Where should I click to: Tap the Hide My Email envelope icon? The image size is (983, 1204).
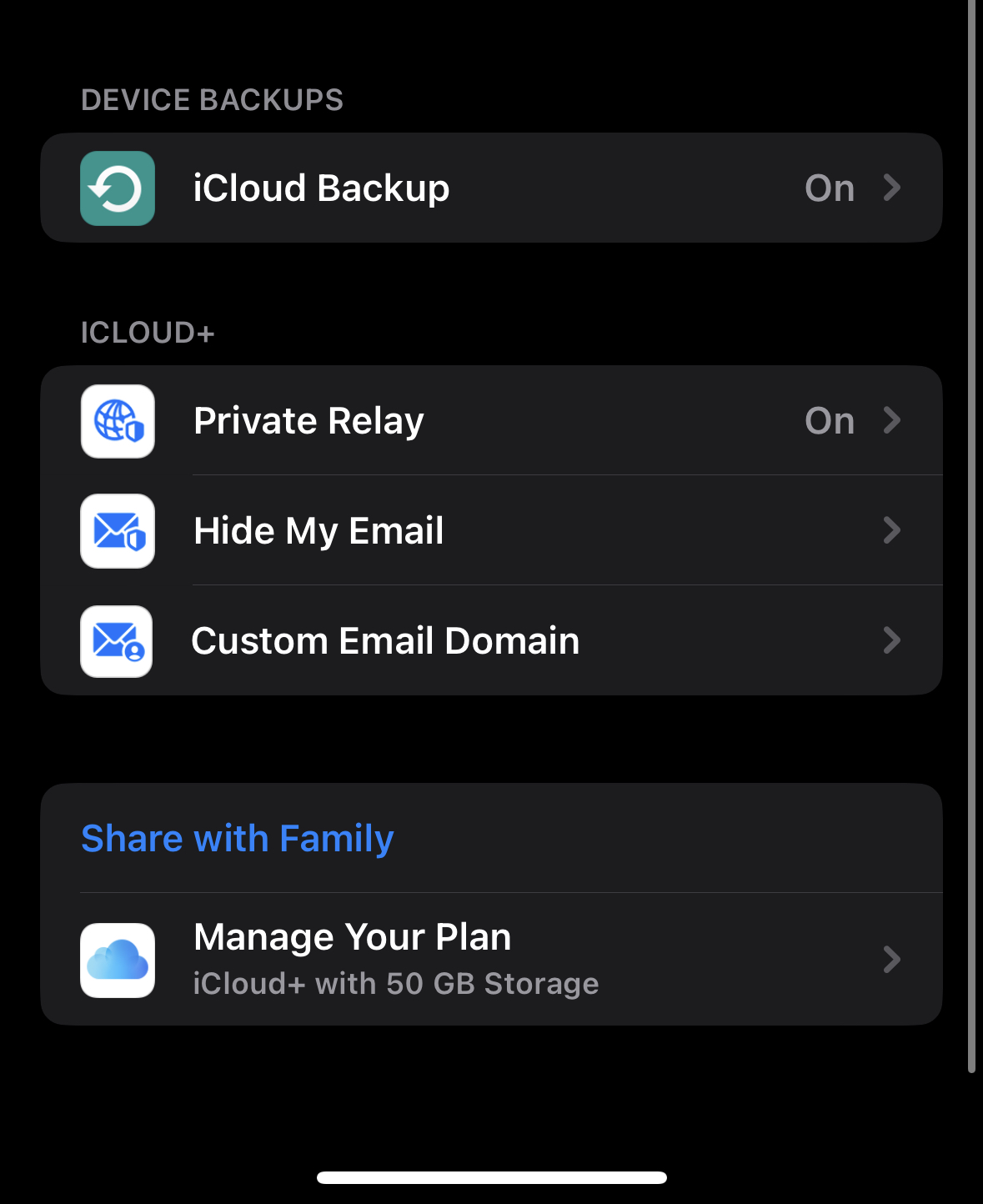(x=118, y=531)
